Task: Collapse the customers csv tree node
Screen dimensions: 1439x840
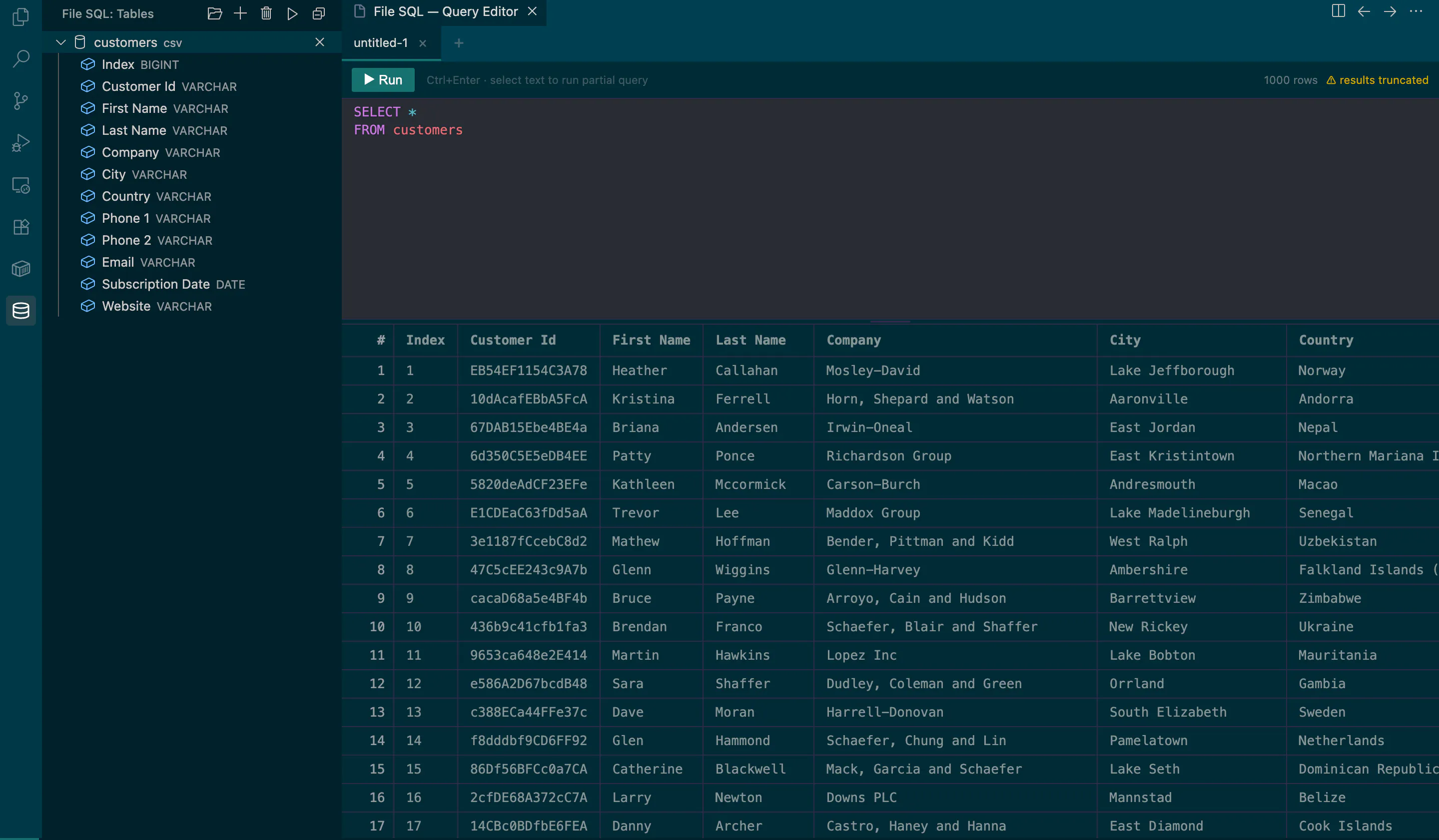Action: 61,42
